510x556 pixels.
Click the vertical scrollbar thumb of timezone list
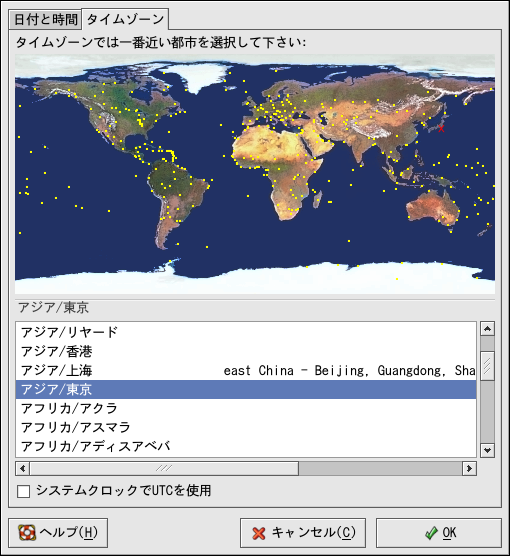[487, 366]
